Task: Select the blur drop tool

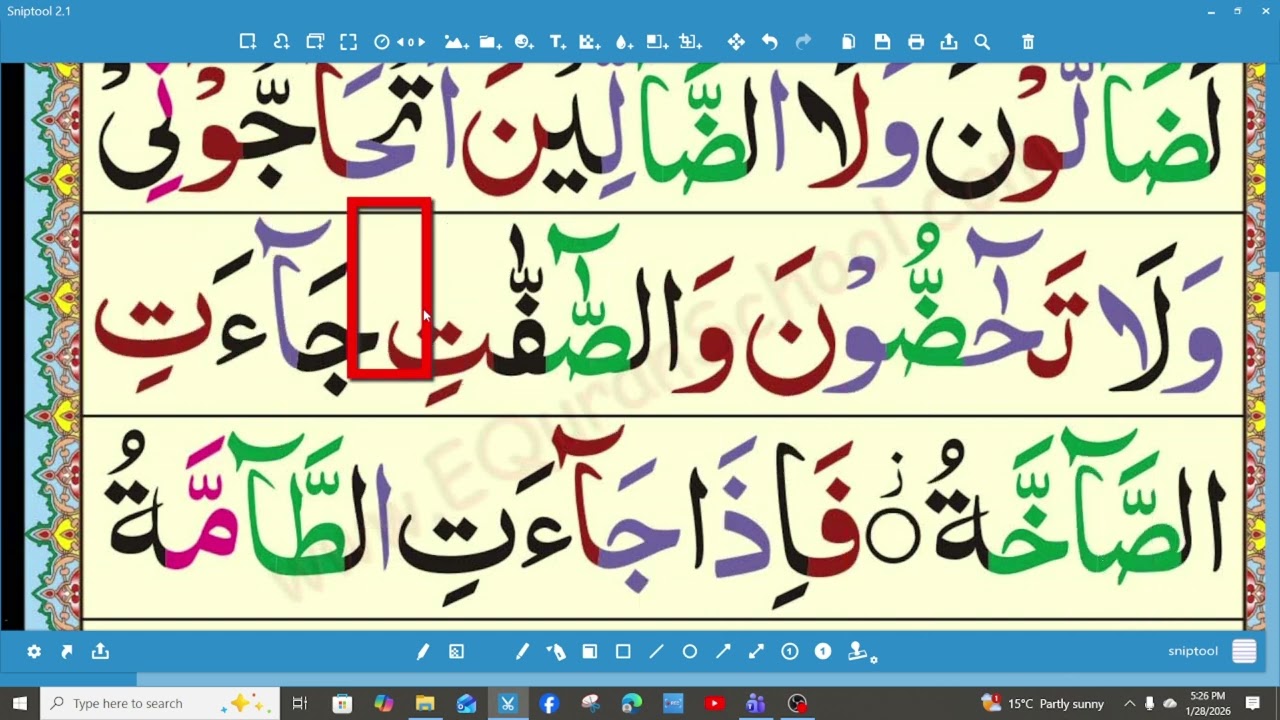Action: (x=623, y=42)
